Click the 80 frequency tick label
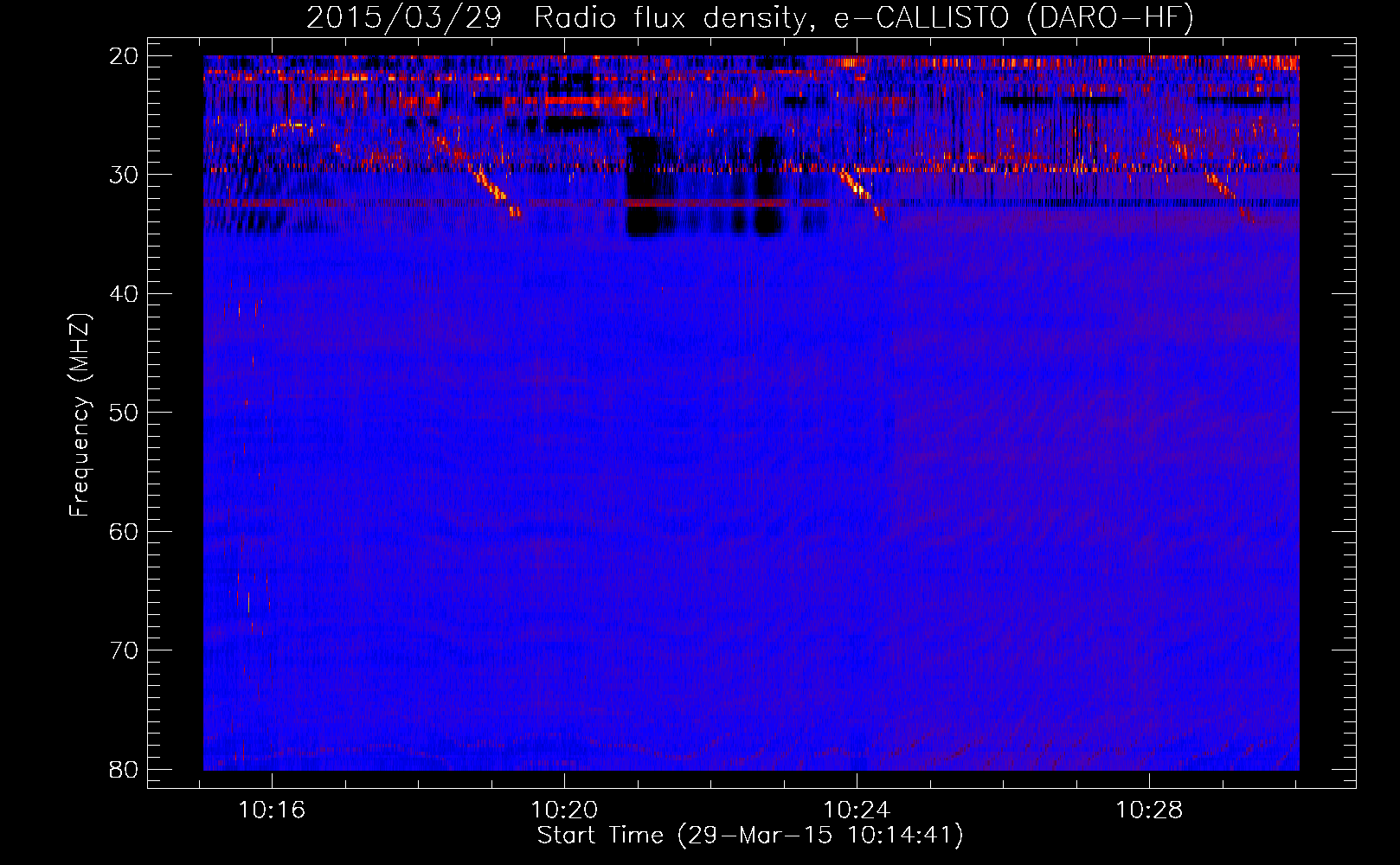The height and width of the screenshot is (865, 1400). [125, 770]
